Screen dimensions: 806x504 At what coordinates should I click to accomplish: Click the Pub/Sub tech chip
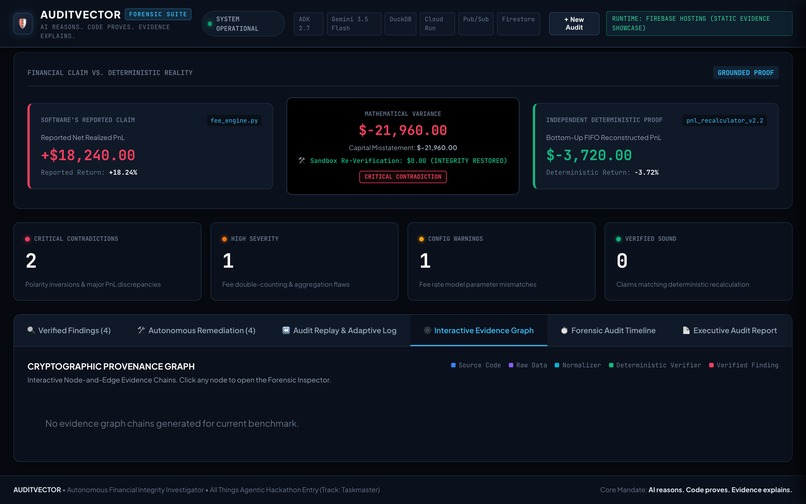tap(476, 24)
